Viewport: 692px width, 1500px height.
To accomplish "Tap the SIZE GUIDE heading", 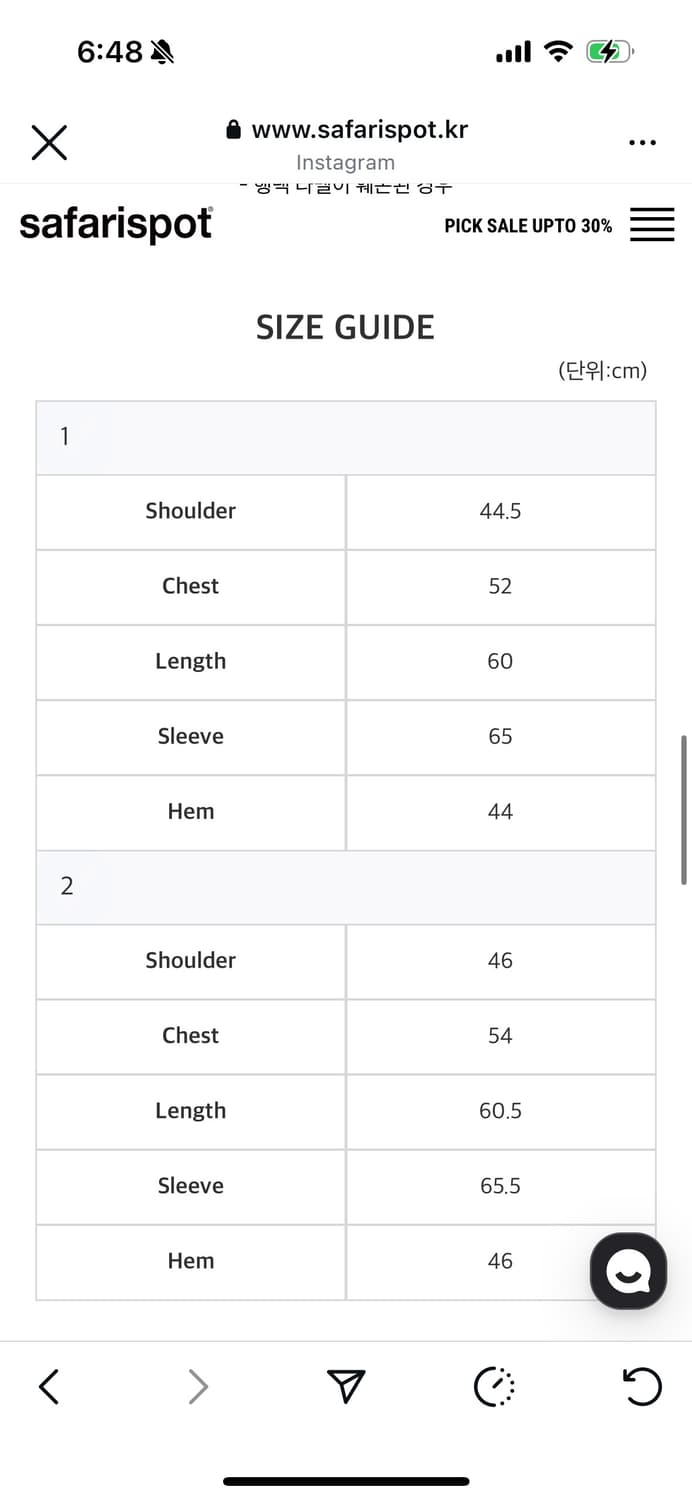I will 345,328.
